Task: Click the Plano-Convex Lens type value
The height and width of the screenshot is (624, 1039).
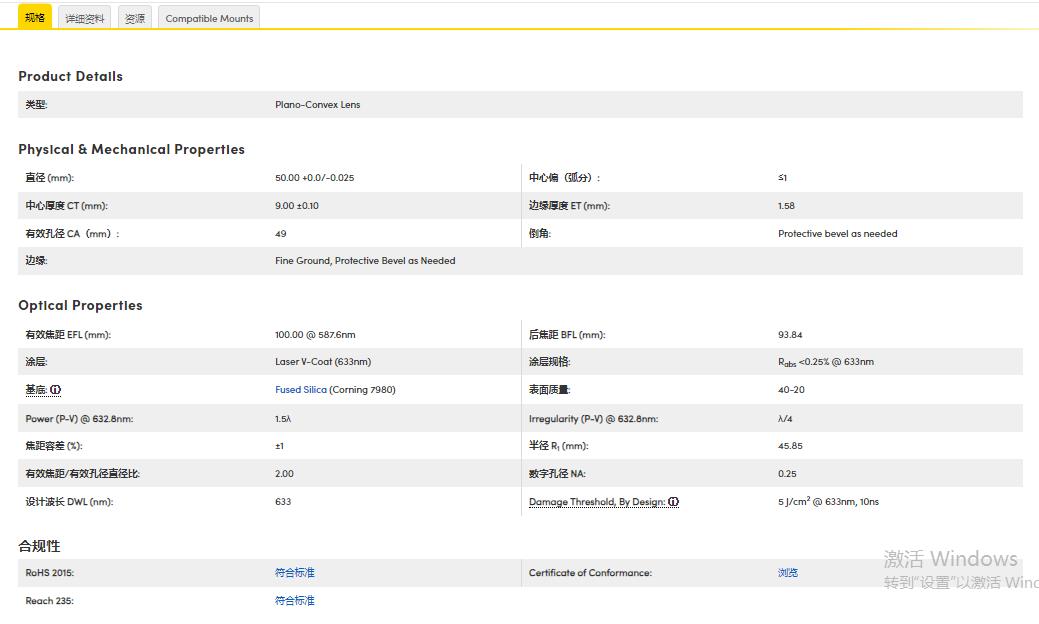Action: point(317,105)
